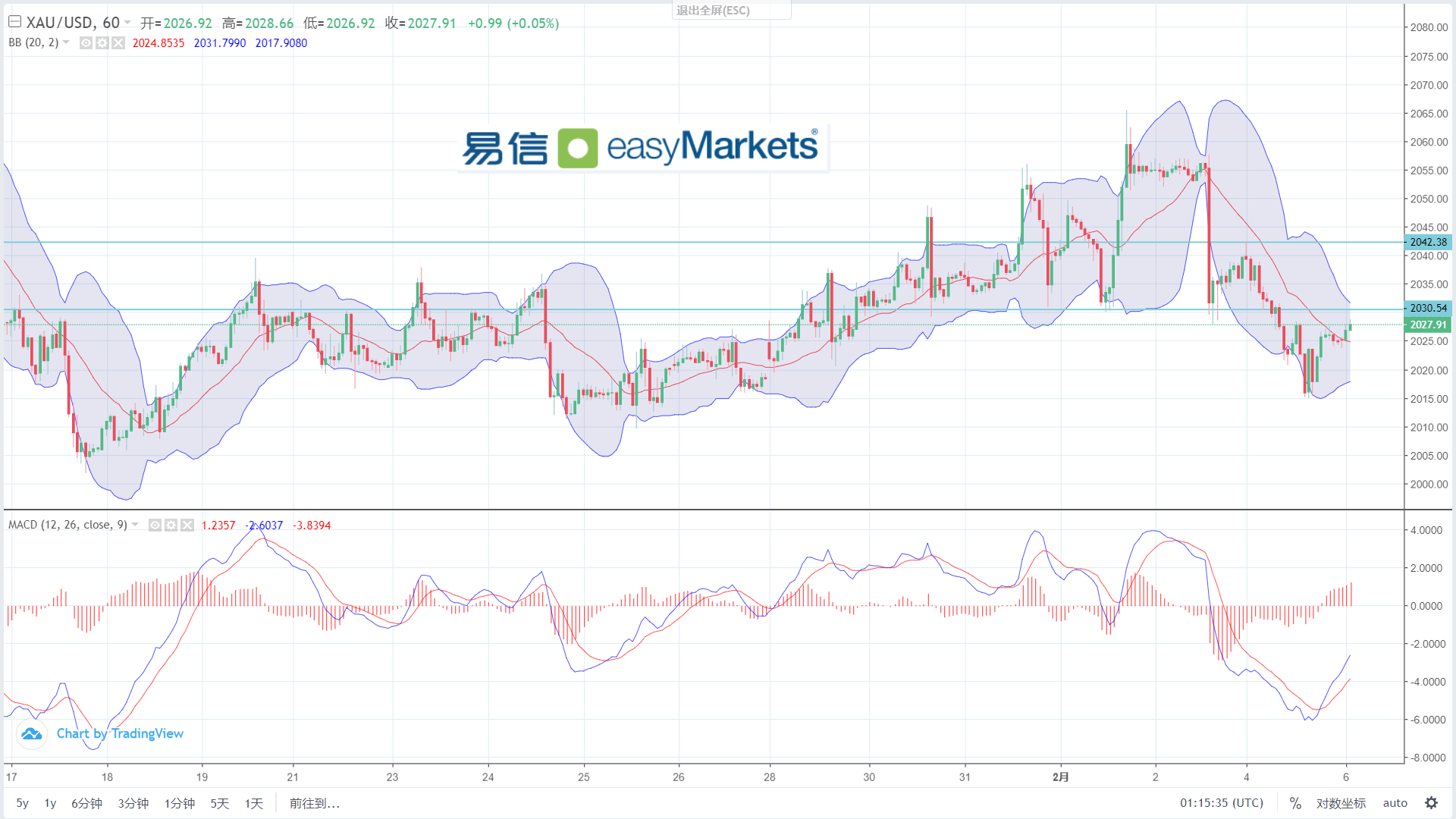The width and height of the screenshot is (1456, 819).
Task: Click the BB value 2024.8535
Action: coord(158,43)
